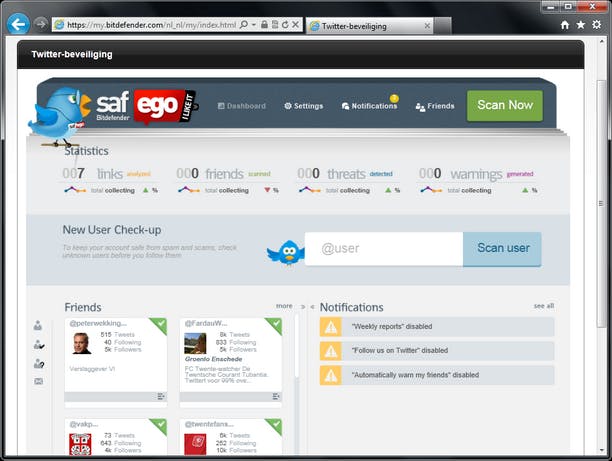The image size is (612, 461).
Task: Open the "Weekly reports" disabled notification
Action: click(437, 327)
